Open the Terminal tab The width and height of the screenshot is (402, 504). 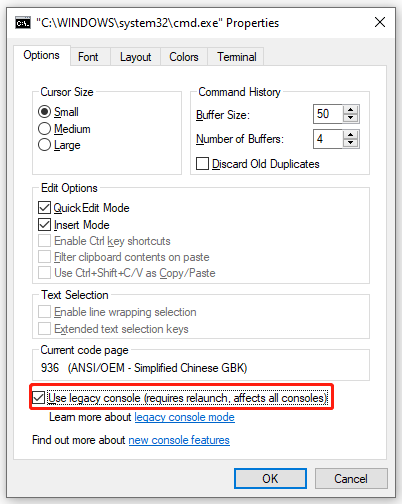pyautogui.click(x=237, y=57)
